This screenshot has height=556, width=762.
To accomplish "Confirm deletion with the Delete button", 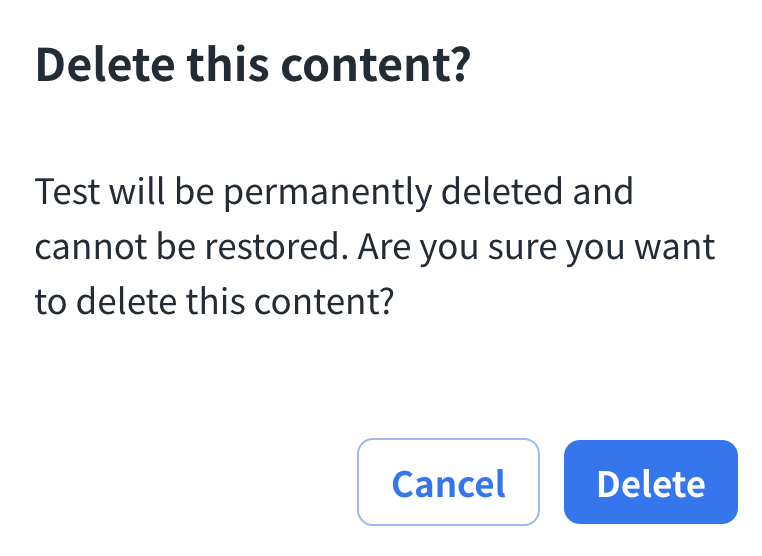I will click(x=650, y=483).
